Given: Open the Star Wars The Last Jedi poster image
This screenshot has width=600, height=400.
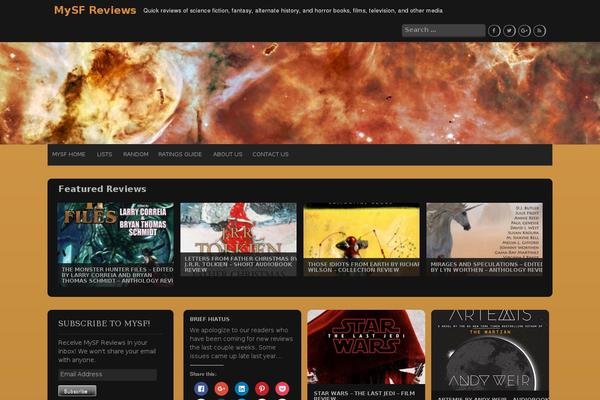Looking at the screenshot, I should (366, 347).
